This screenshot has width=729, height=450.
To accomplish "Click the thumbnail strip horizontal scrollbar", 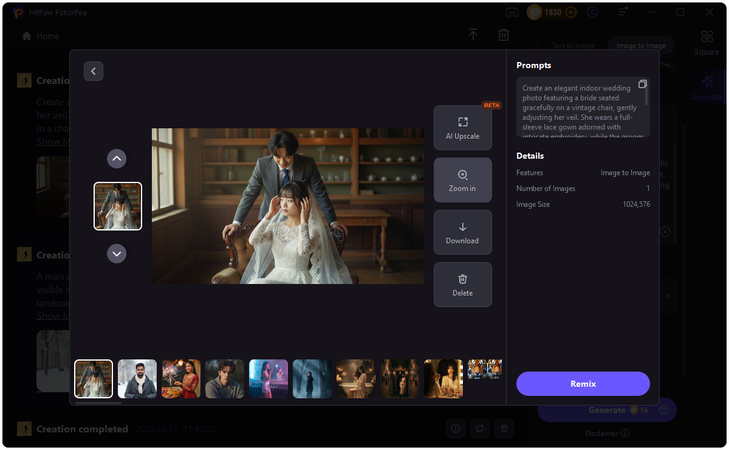I will coord(98,403).
